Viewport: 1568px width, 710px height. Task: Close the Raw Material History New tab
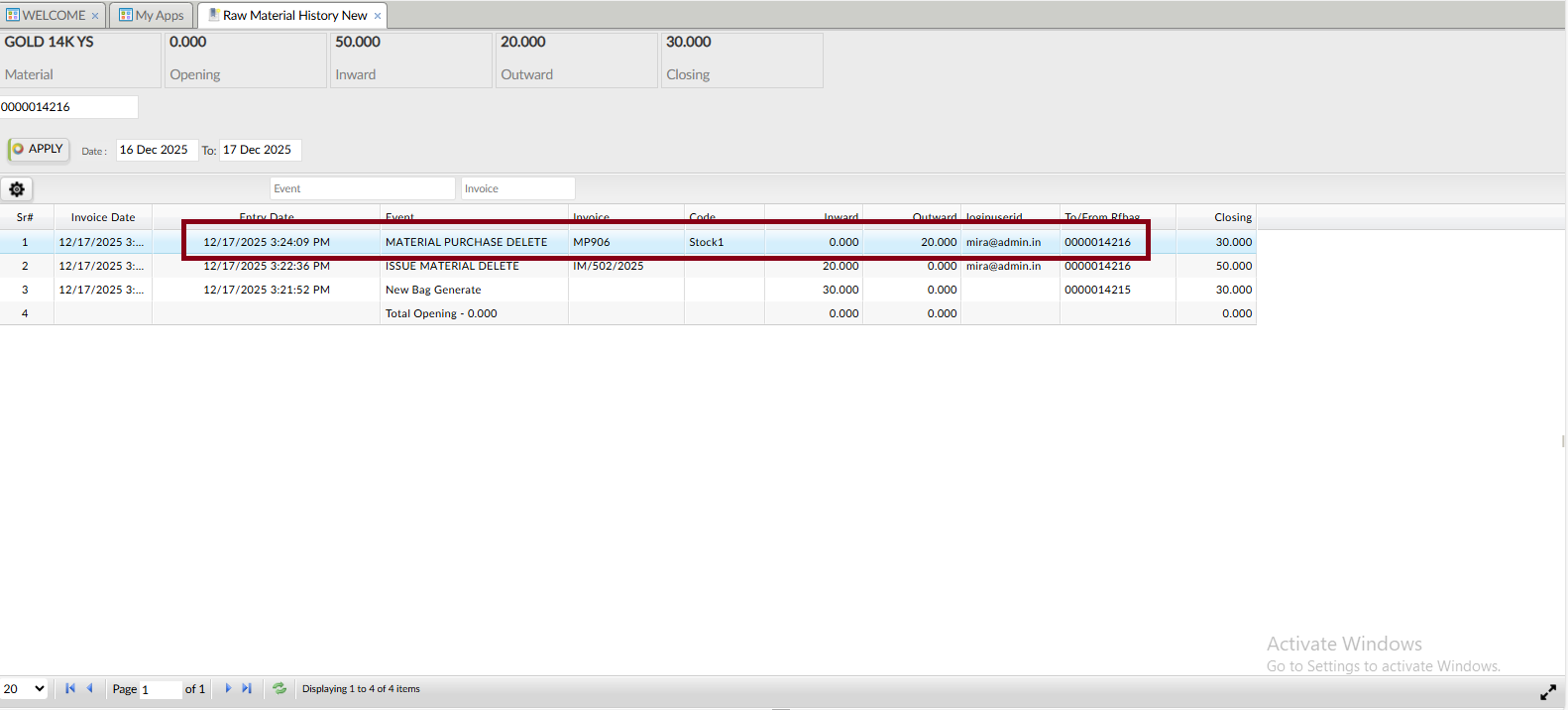coord(378,16)
